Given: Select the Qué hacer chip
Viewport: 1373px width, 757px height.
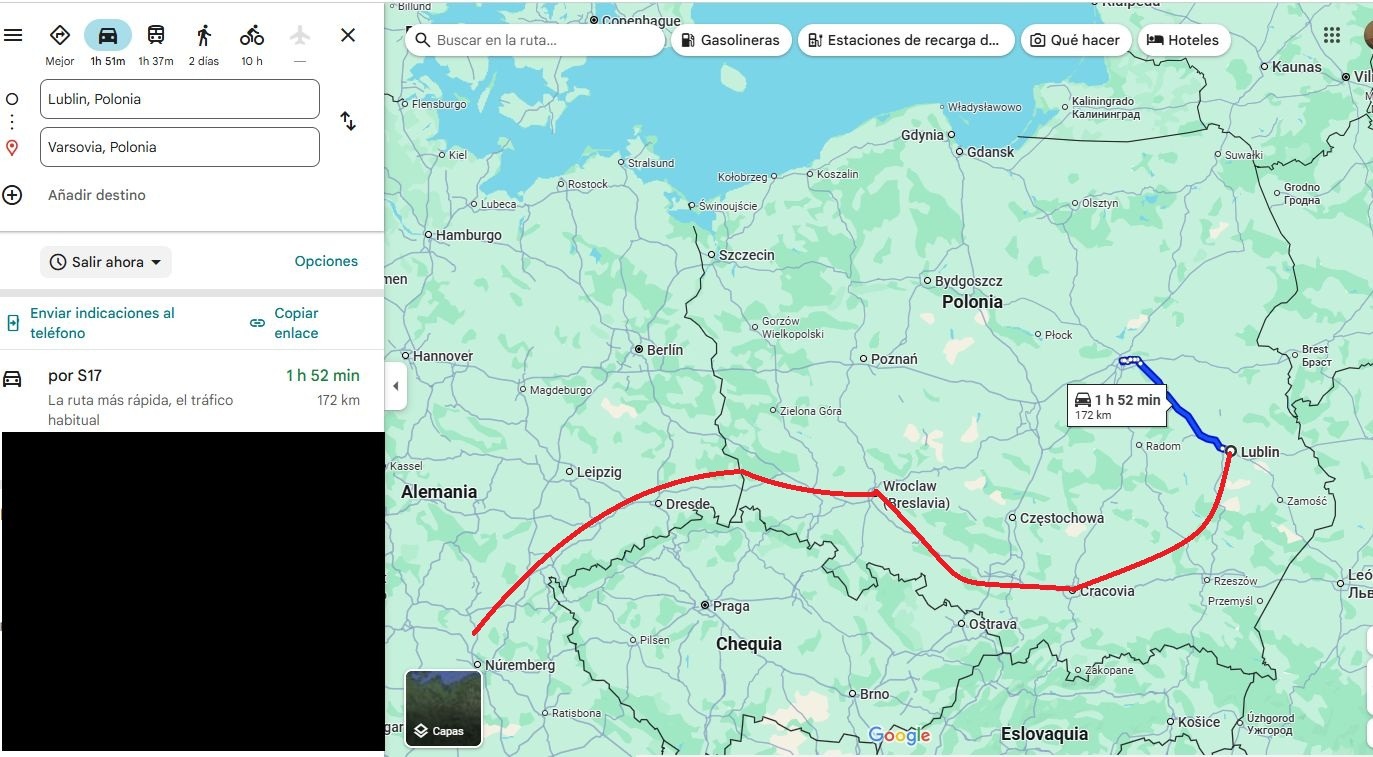Looking at the screenshot, I should (x=1076, y=40).
